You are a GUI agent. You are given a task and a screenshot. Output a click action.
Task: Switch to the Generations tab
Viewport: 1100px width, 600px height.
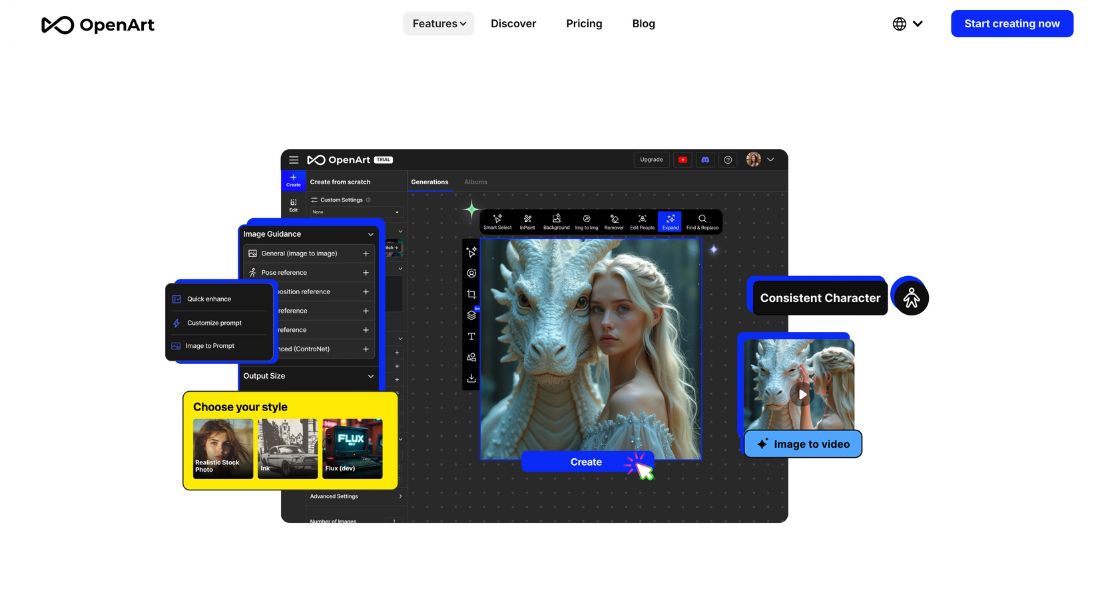pos(429,182)
